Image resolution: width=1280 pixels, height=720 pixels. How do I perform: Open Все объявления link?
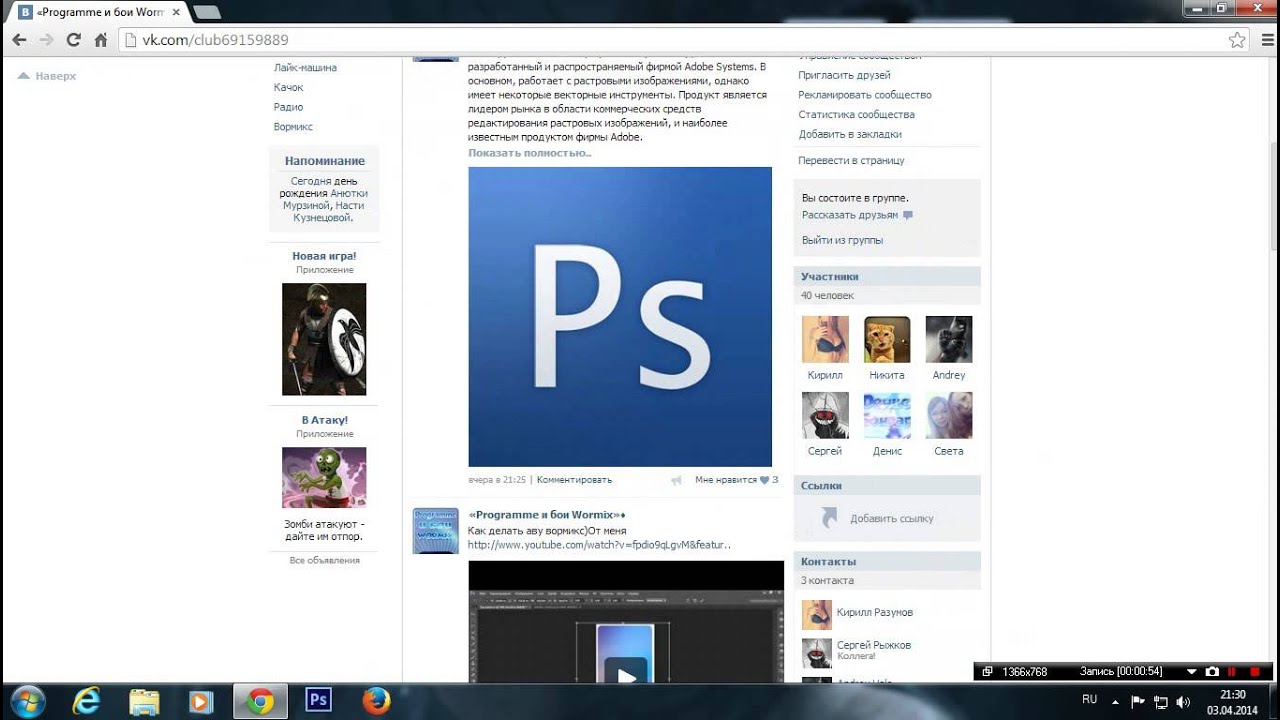coord(324,560)
